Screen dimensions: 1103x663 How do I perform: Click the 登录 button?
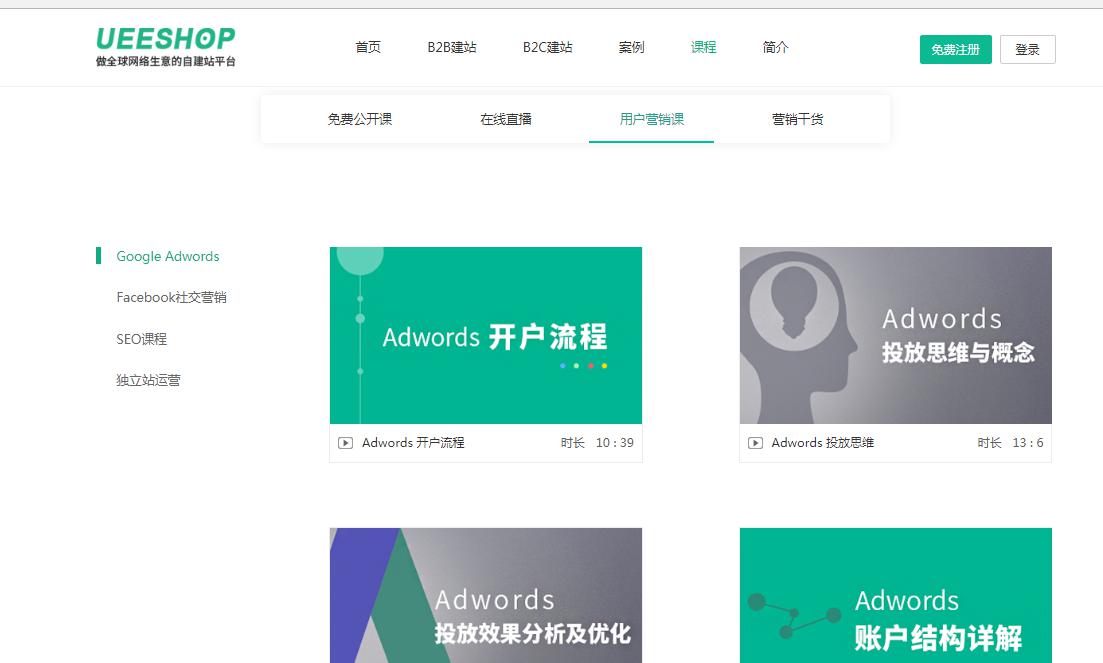(1027, 48)
